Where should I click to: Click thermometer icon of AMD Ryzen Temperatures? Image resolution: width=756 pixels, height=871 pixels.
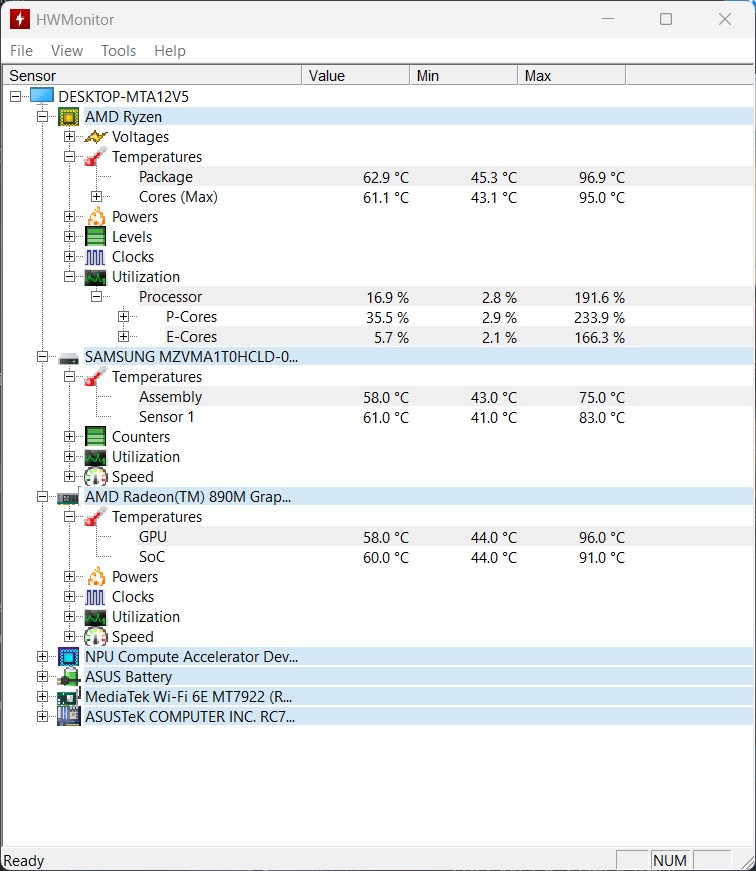pos(96,157)
